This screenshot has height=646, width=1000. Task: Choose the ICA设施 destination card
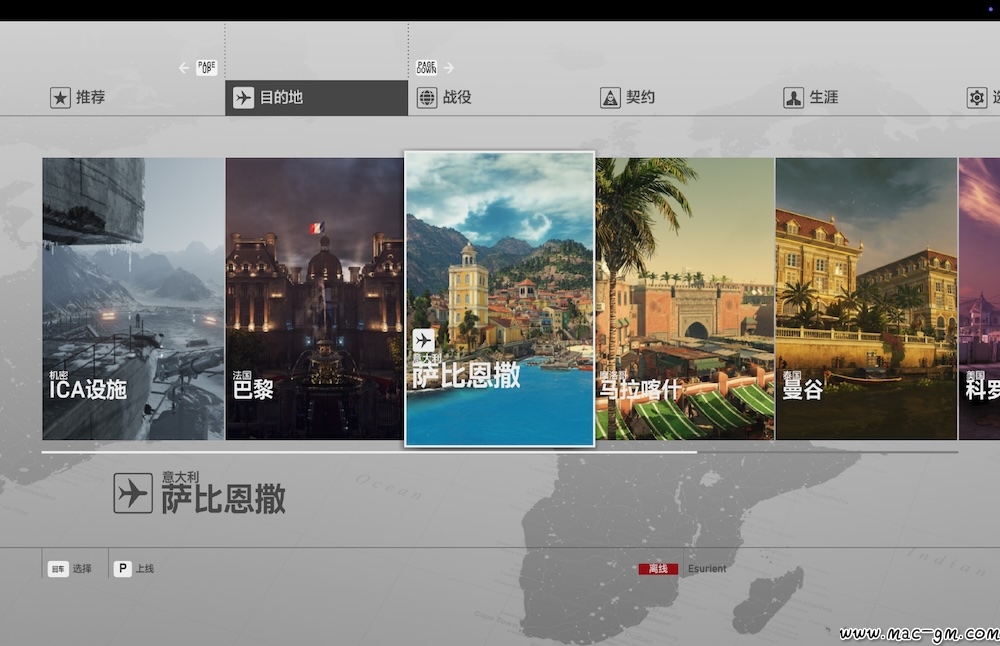133,298
